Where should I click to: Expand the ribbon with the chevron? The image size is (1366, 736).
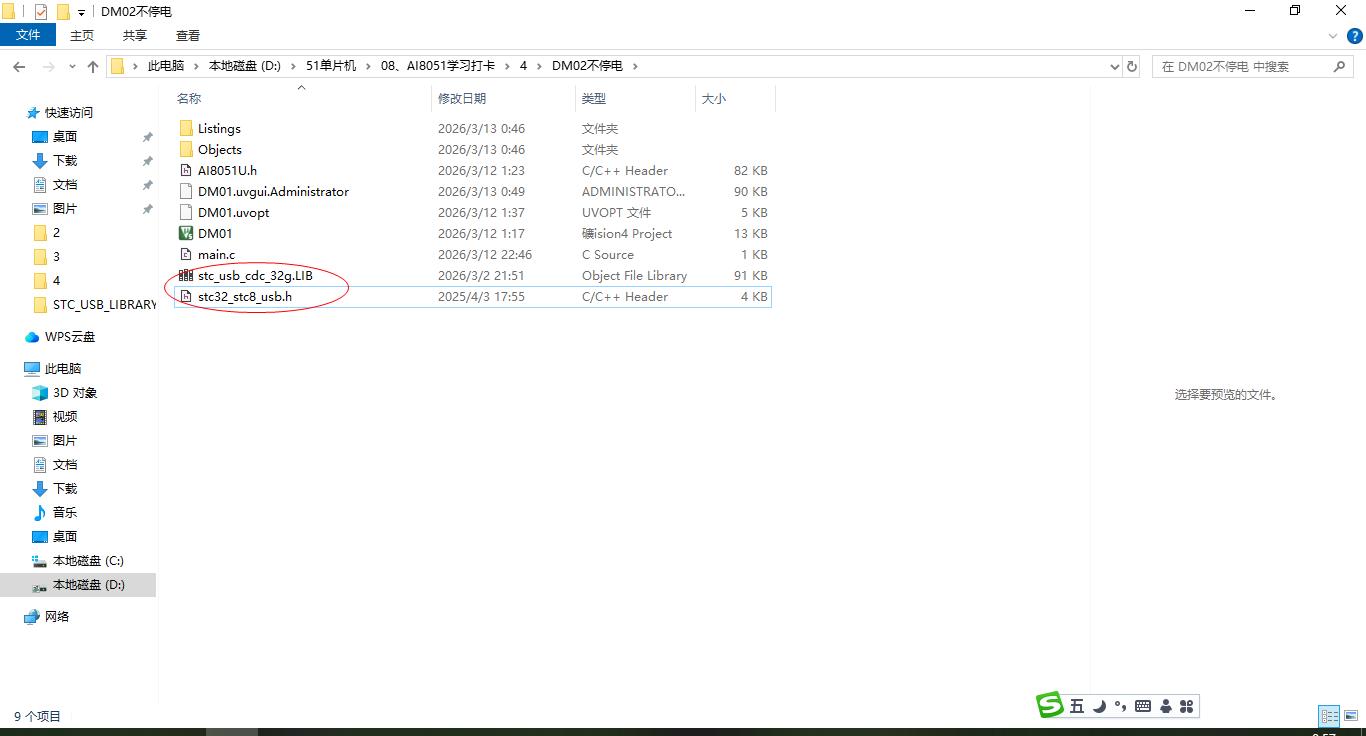click(1332, 36)
